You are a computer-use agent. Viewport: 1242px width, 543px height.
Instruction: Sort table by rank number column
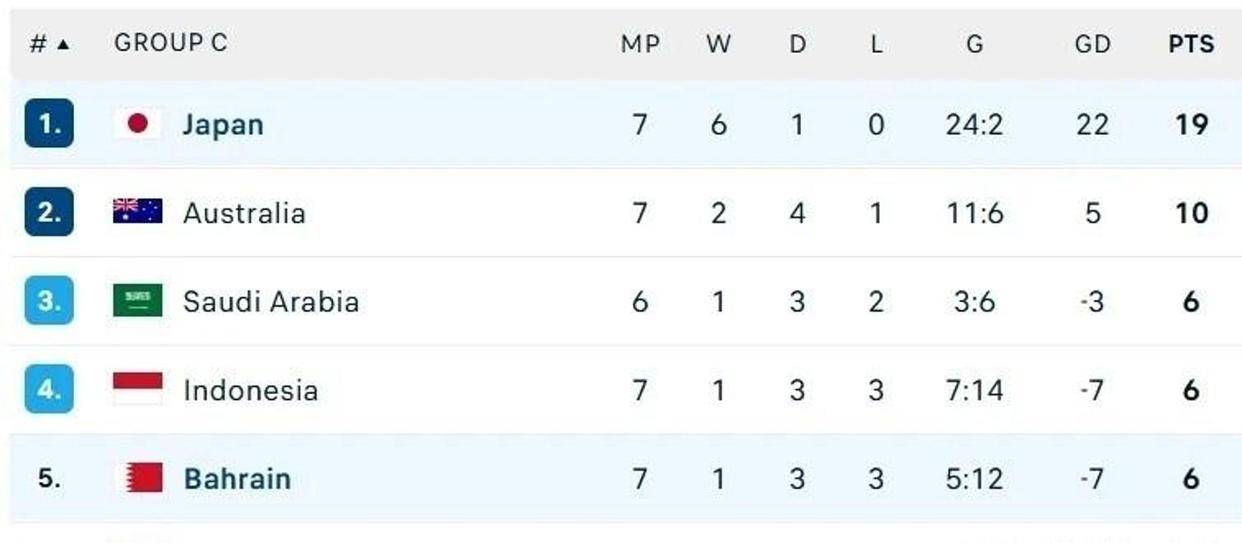(49, 44)
